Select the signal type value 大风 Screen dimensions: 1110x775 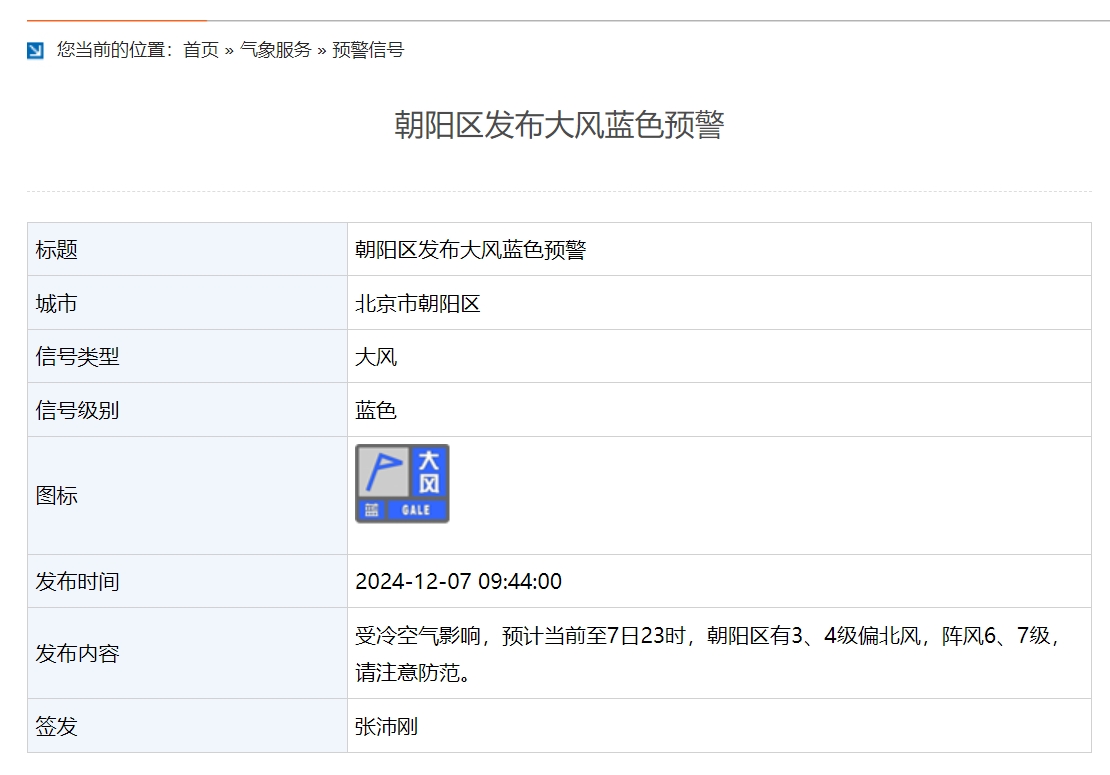(376, 357)
